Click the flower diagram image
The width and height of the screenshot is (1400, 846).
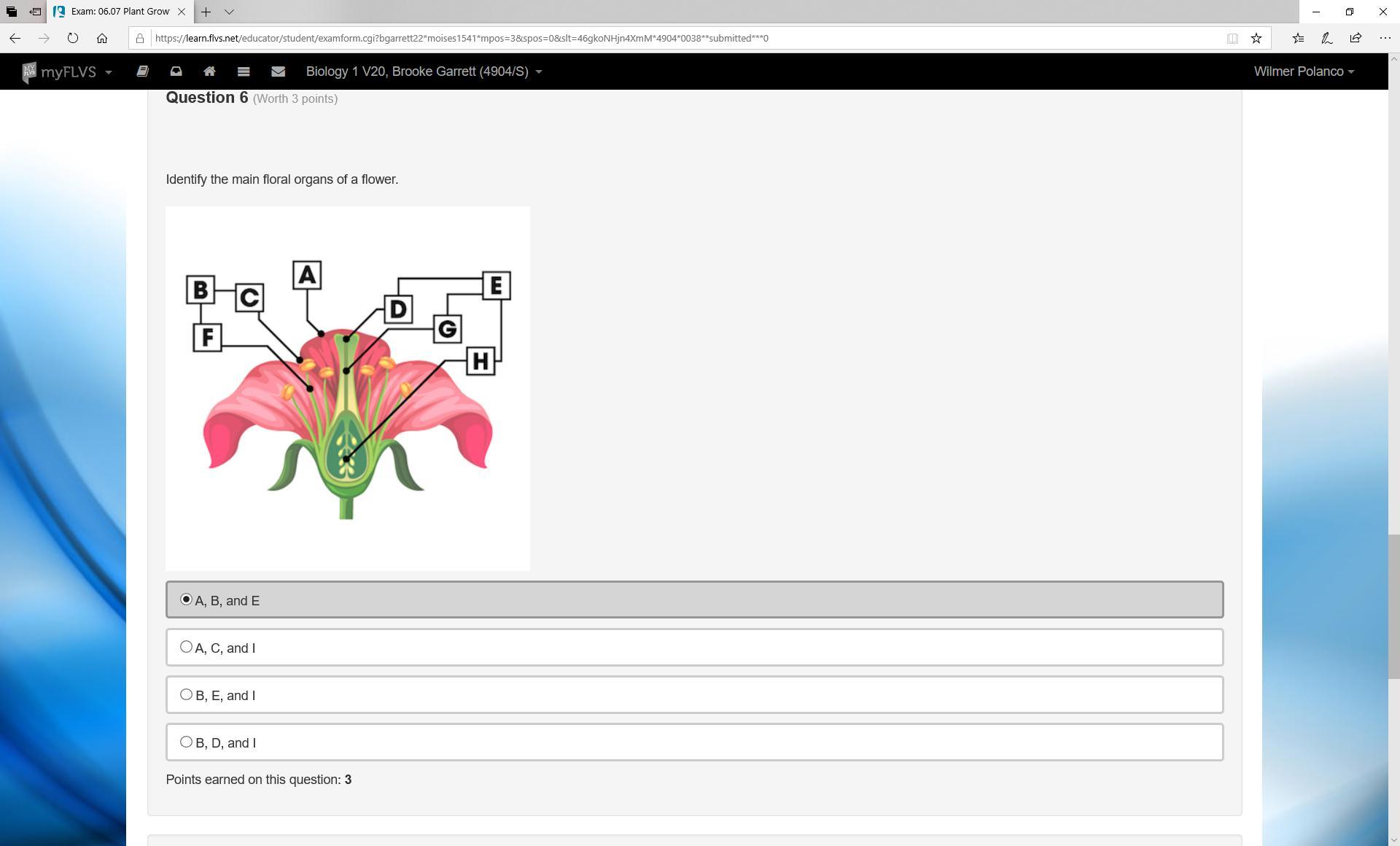coord(348,389)
